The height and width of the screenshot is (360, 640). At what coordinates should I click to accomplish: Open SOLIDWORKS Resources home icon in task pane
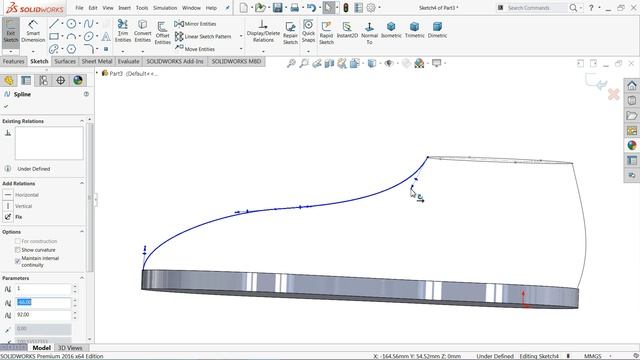coord(632,85)
